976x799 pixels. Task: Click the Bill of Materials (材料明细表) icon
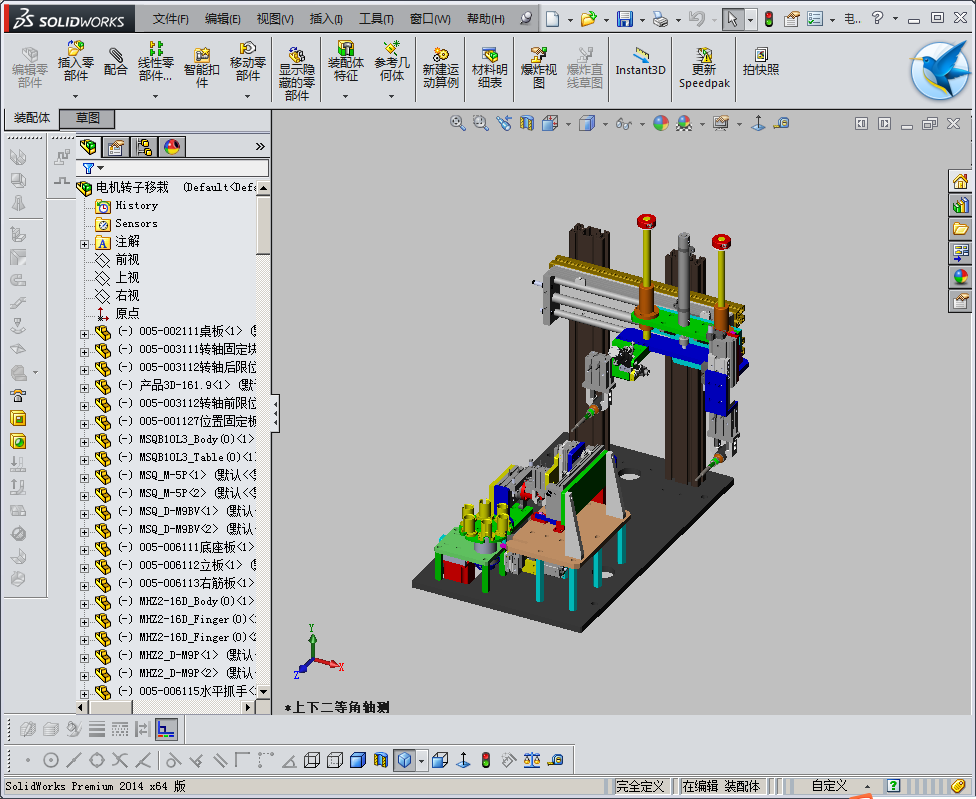[x=489, y=62]
